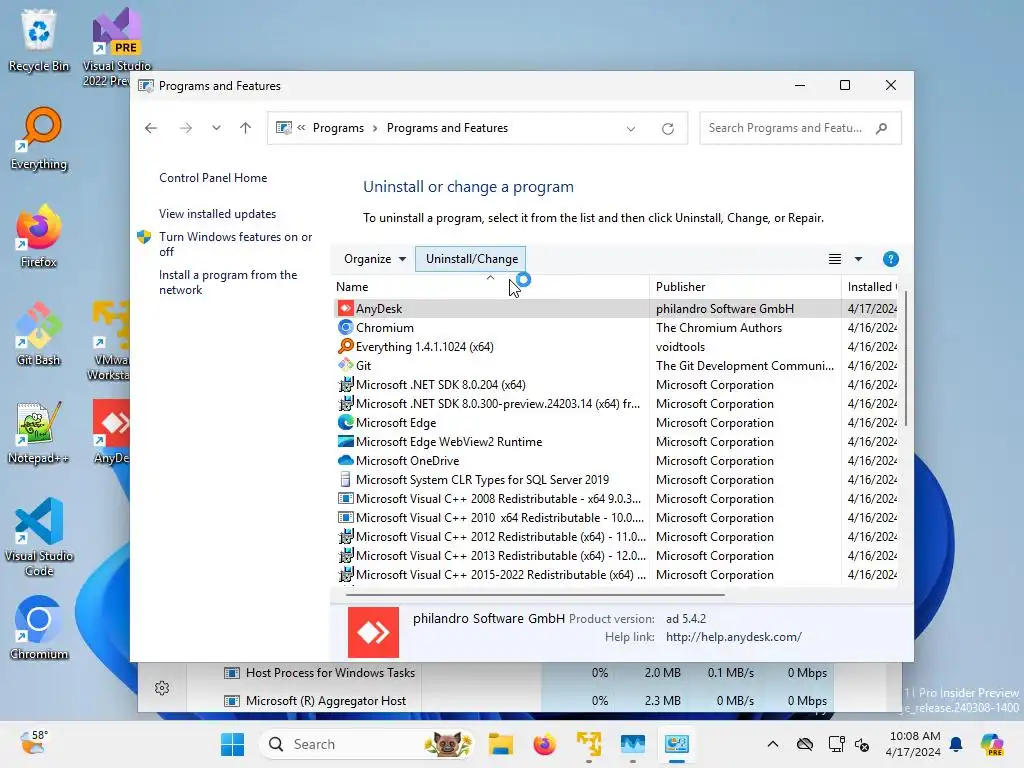Click the AnyDesk icon in program list
Screen dimensions: 1024x768
pos(345,308)
